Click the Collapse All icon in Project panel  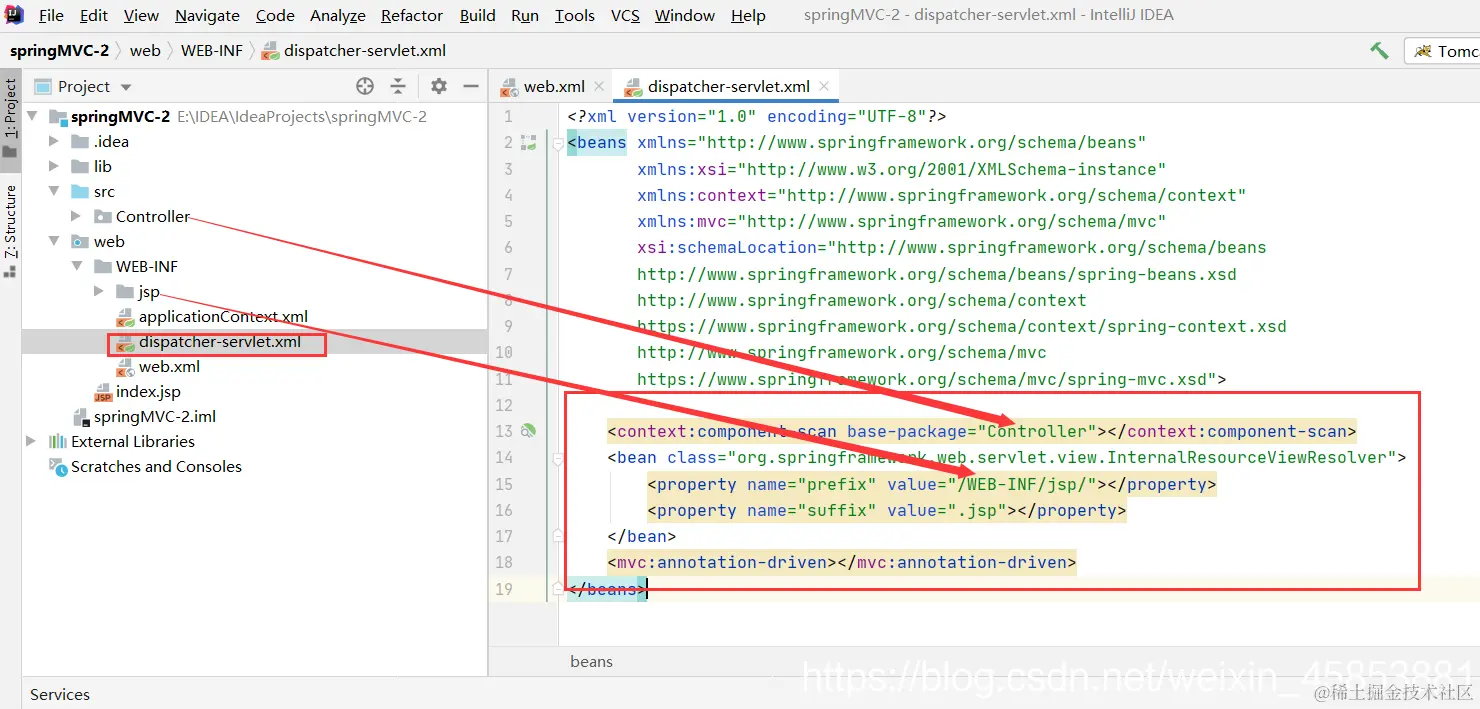coord(398,86)
